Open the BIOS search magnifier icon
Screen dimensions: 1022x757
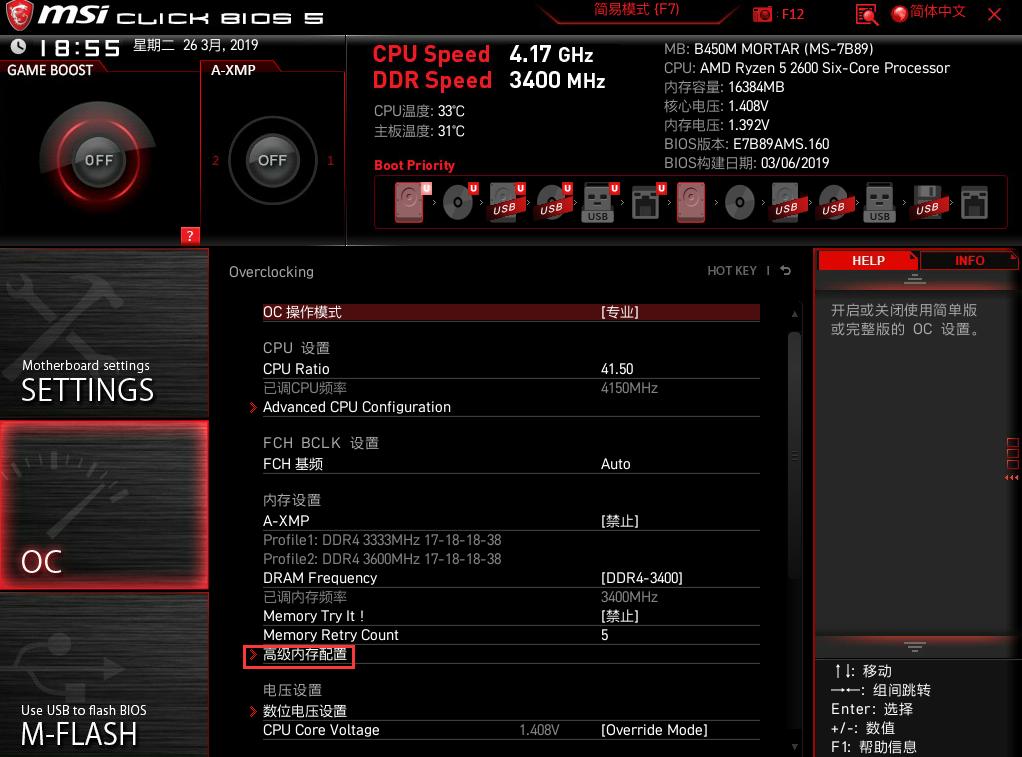(x=866, y=14)
